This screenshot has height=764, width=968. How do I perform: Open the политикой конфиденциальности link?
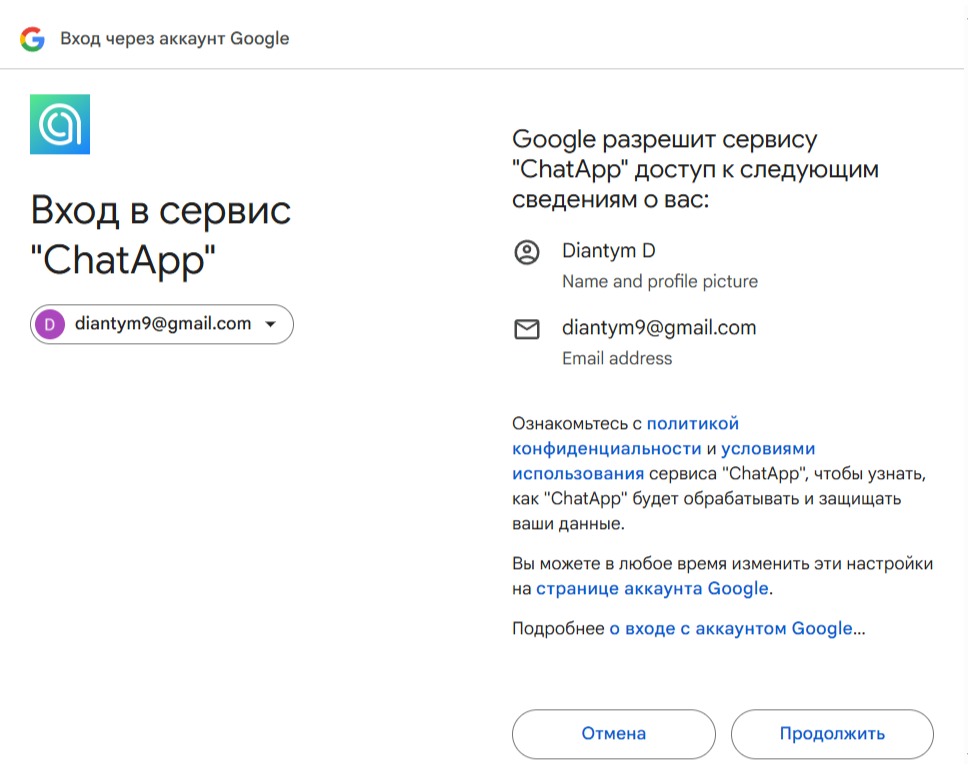tap(625, 435)
